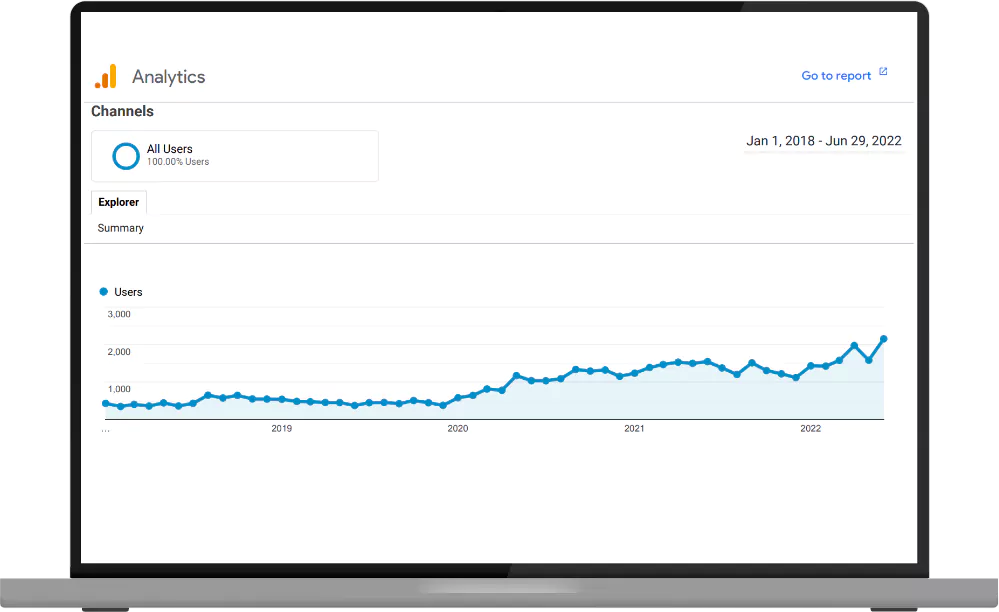Click the highest 2022 peak data point
Screen dimensions: 999x612
[884, 338]
